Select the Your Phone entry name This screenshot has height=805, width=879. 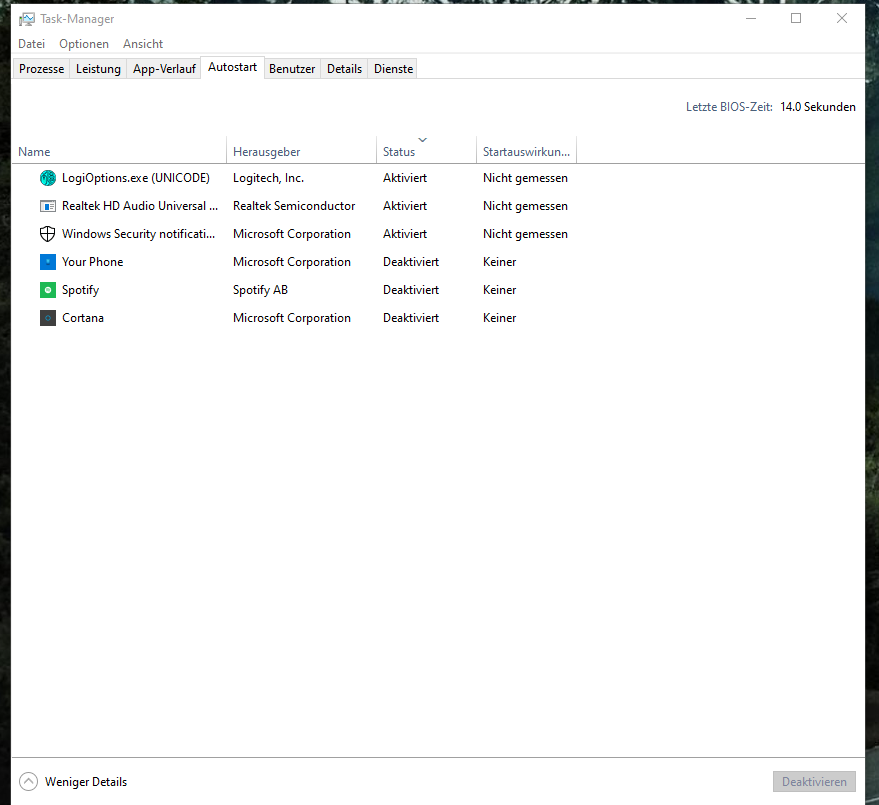click(92, 262)
